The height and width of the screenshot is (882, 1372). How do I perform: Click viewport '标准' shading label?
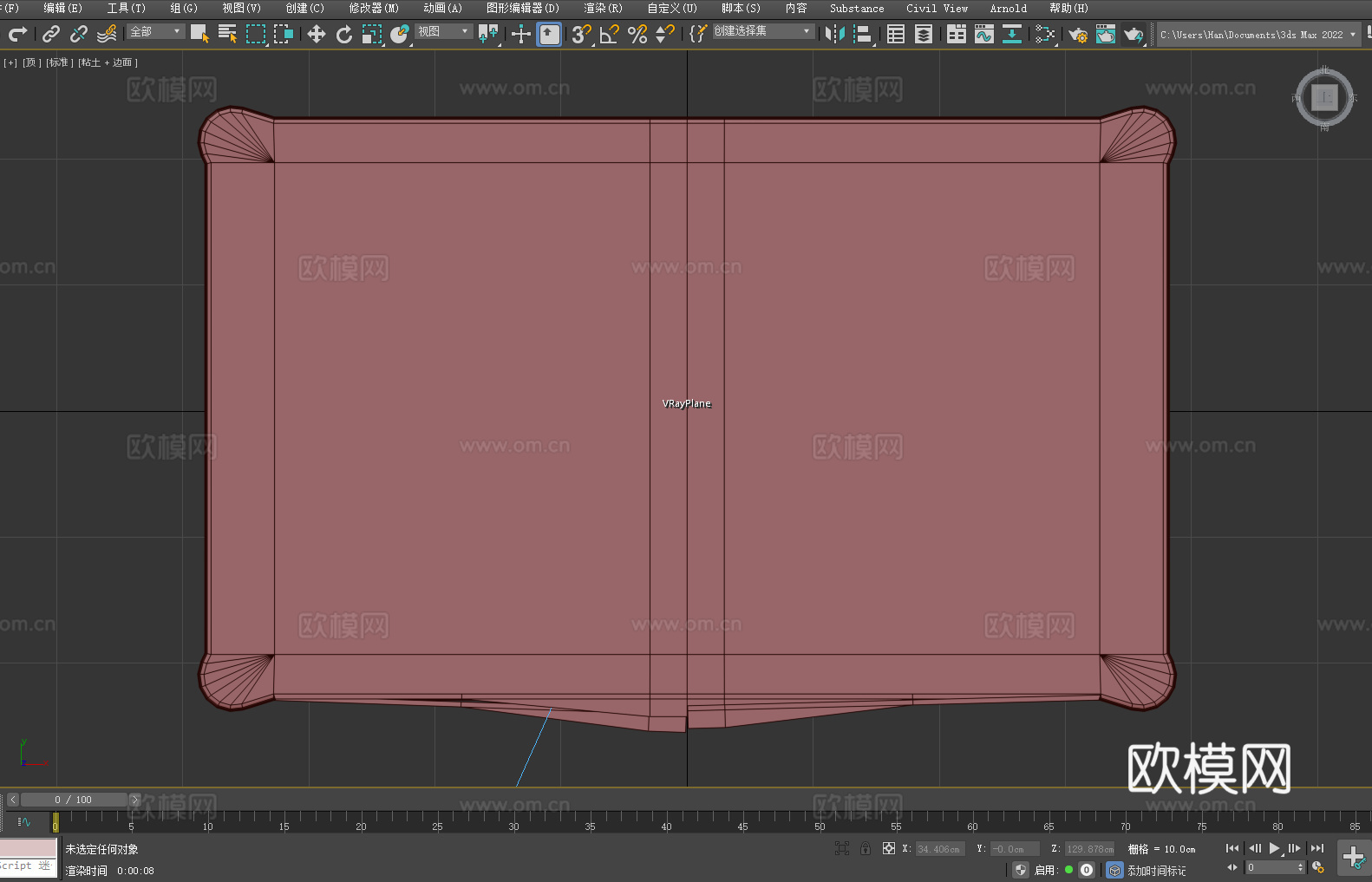60,62
